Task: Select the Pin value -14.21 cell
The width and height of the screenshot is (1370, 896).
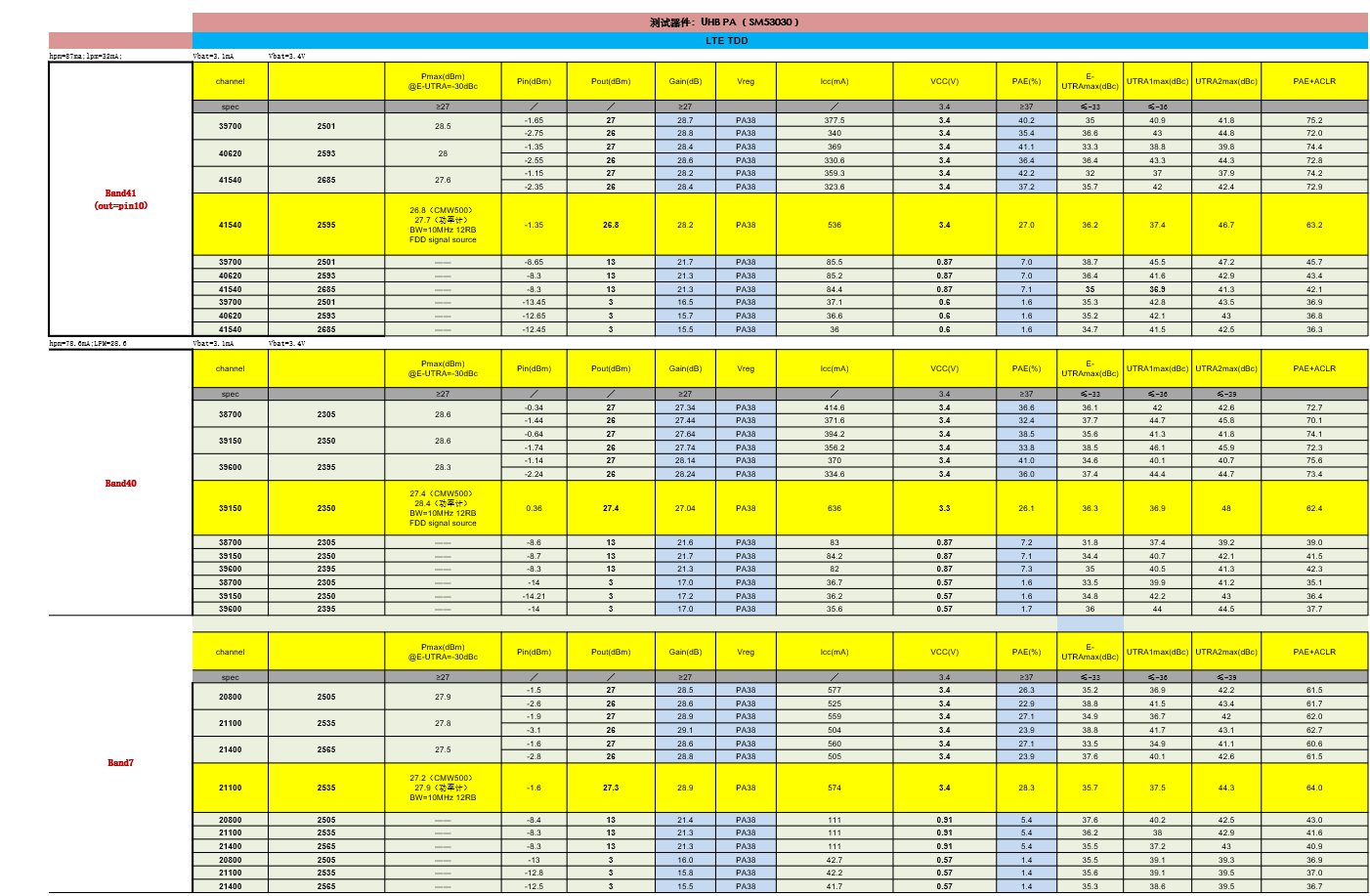Action: [534, 595]
